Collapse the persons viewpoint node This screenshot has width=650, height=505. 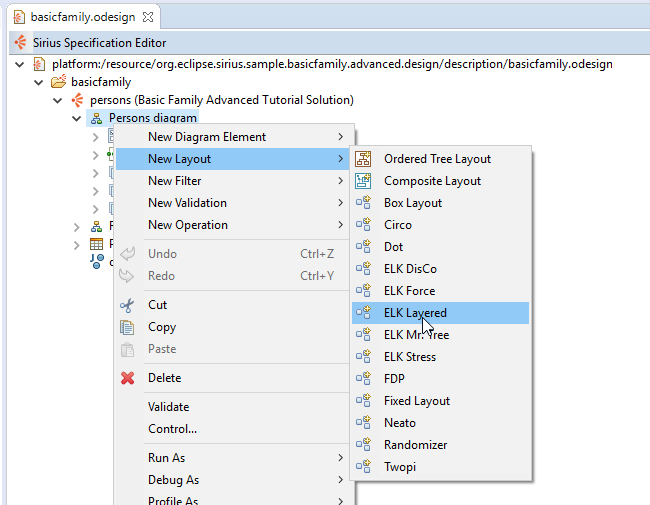click(60, 100)
